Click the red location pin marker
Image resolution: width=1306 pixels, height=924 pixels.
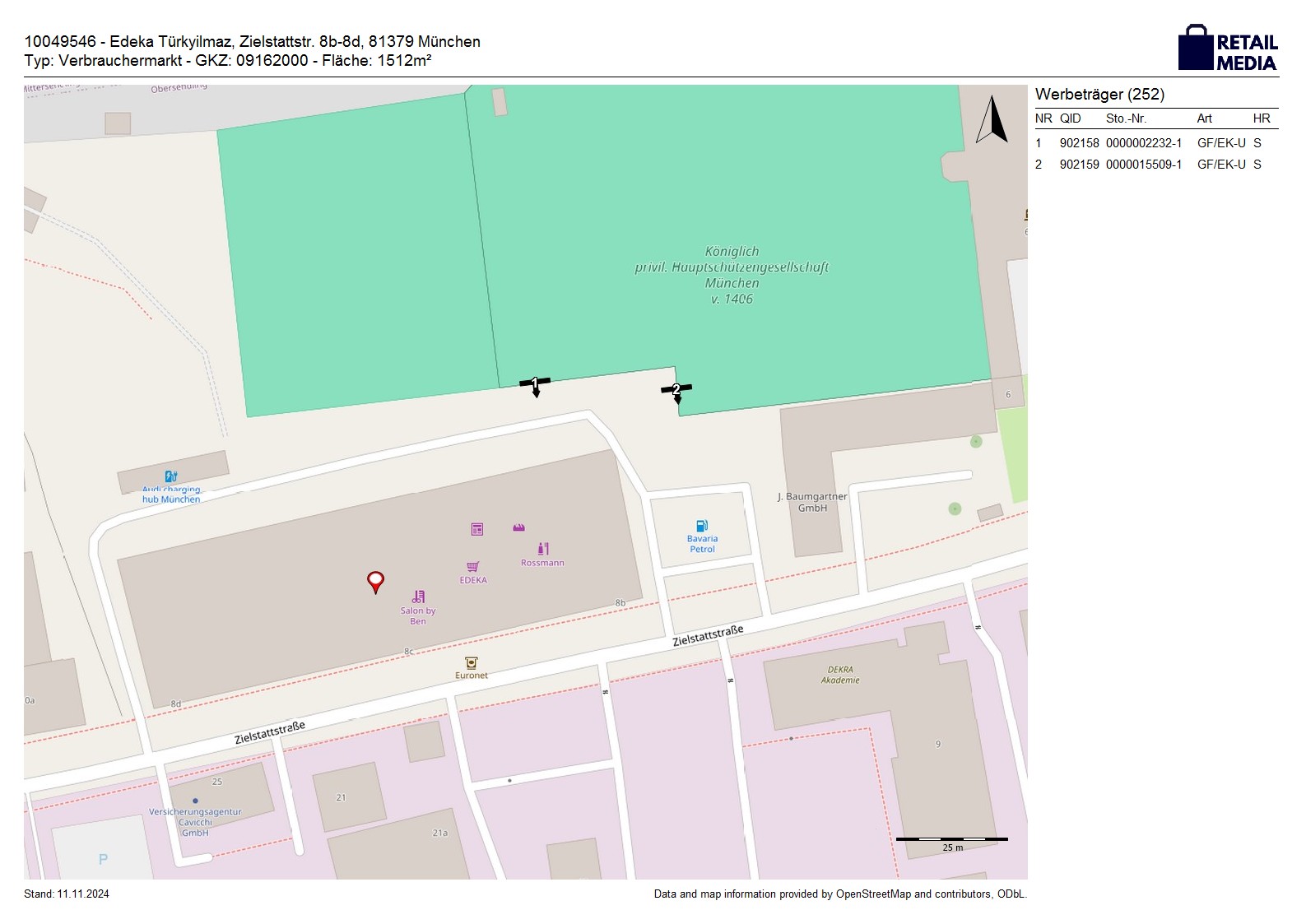coord(375,581)
